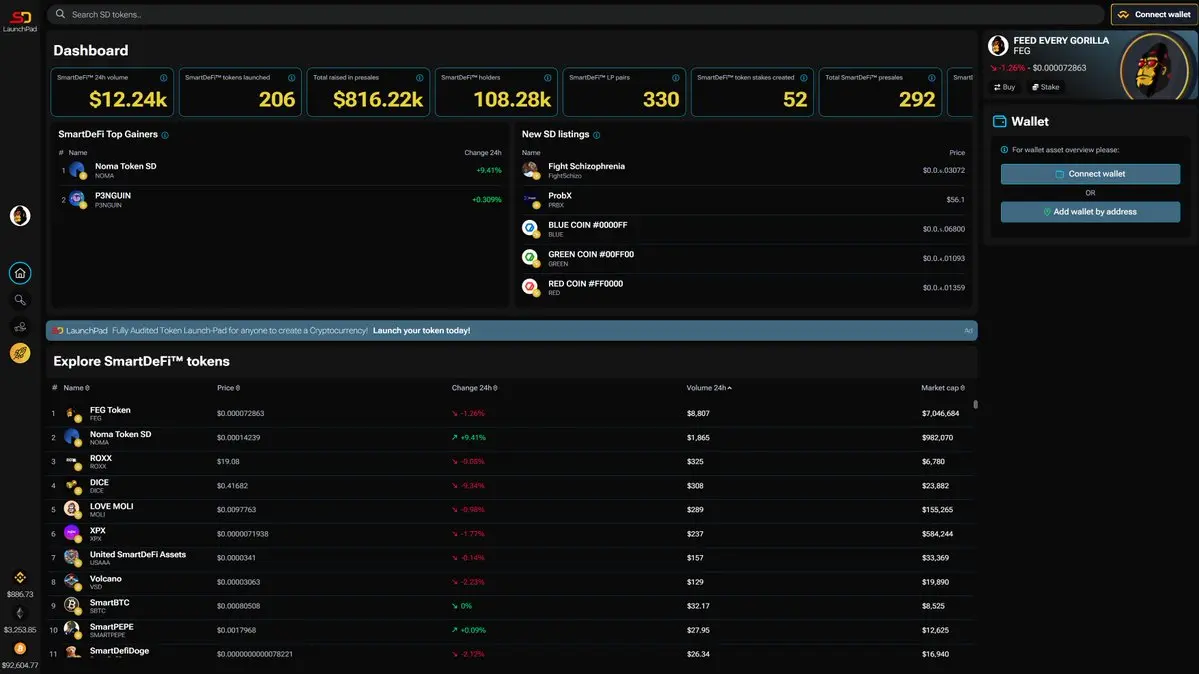Screen dimensions: 1199x674
Task: Open the Home dashboard sidebar icon
Action: coord(20,273)
